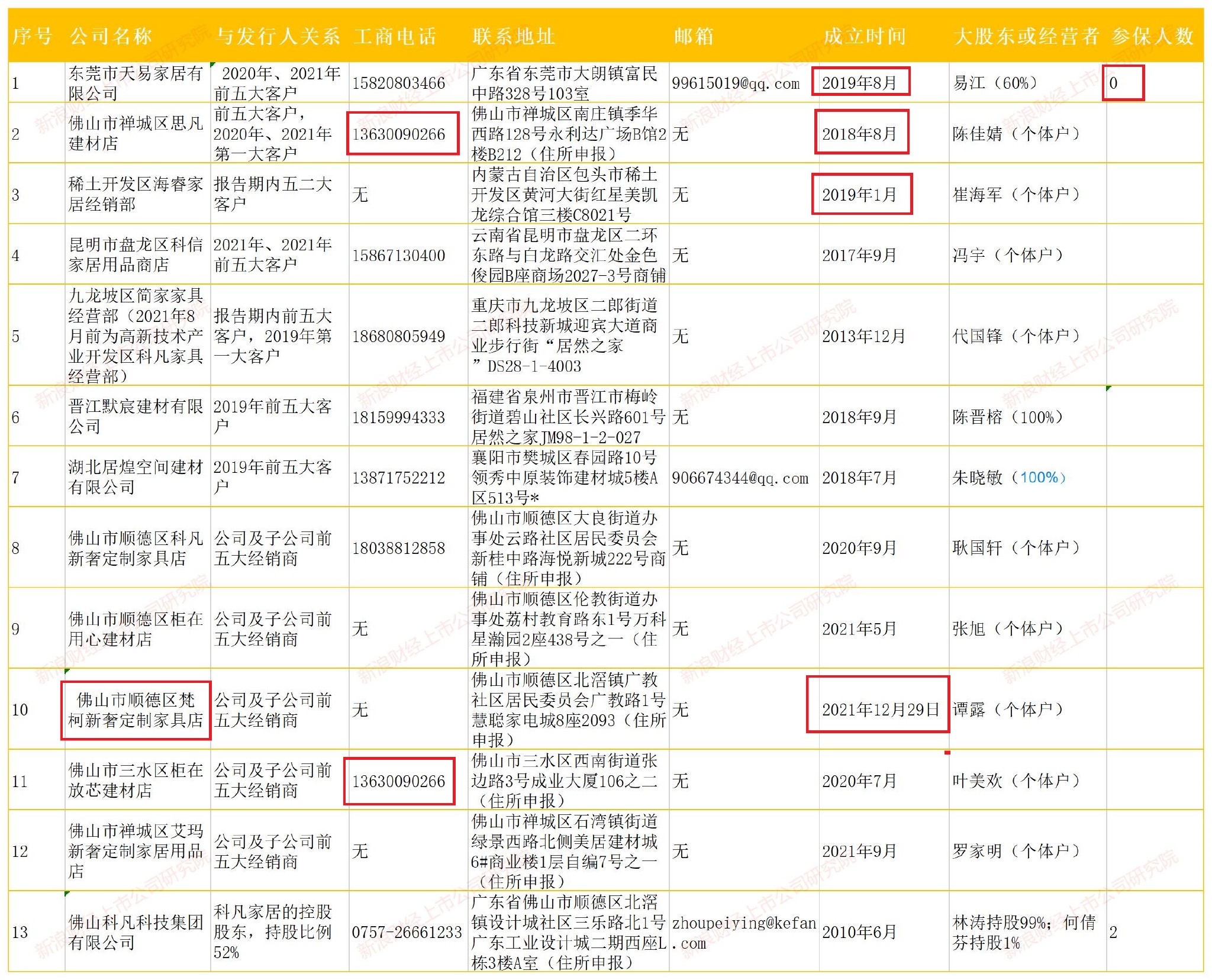
Task: Select email 99615019@qq.com
Action: [x=736, y=83]
